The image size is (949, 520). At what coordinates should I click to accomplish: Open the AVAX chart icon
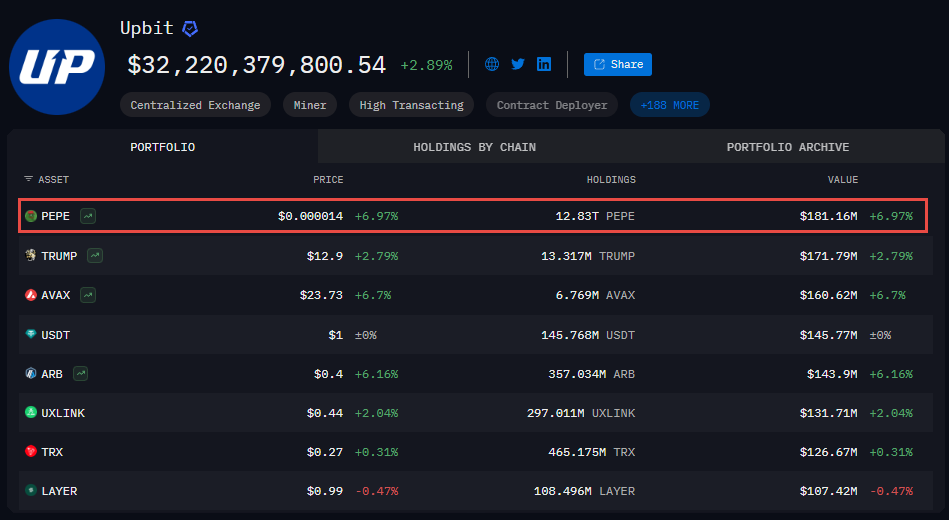(88, 295)
